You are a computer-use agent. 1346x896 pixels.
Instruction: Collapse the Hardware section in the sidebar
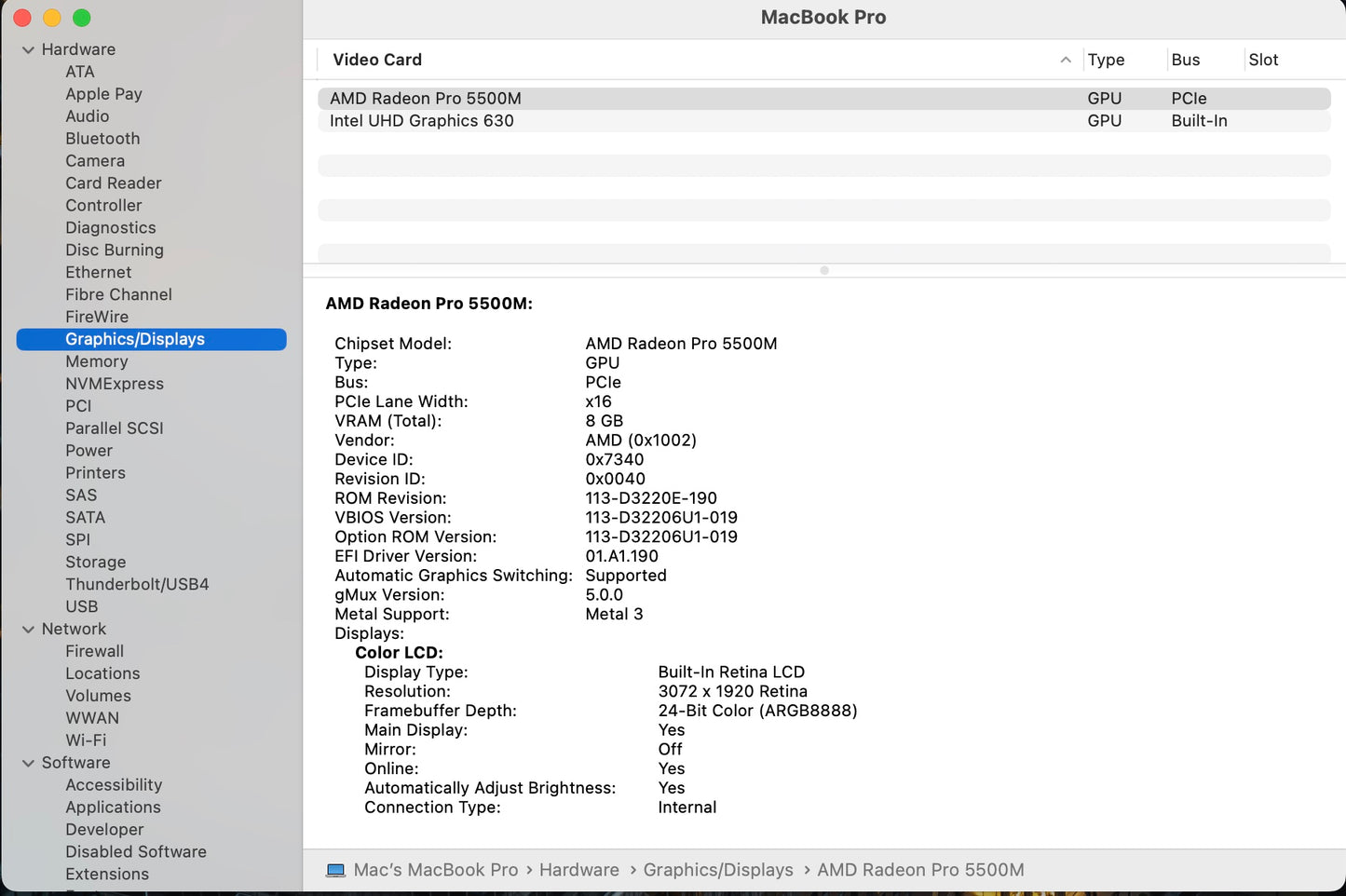(x=28, y=49)
